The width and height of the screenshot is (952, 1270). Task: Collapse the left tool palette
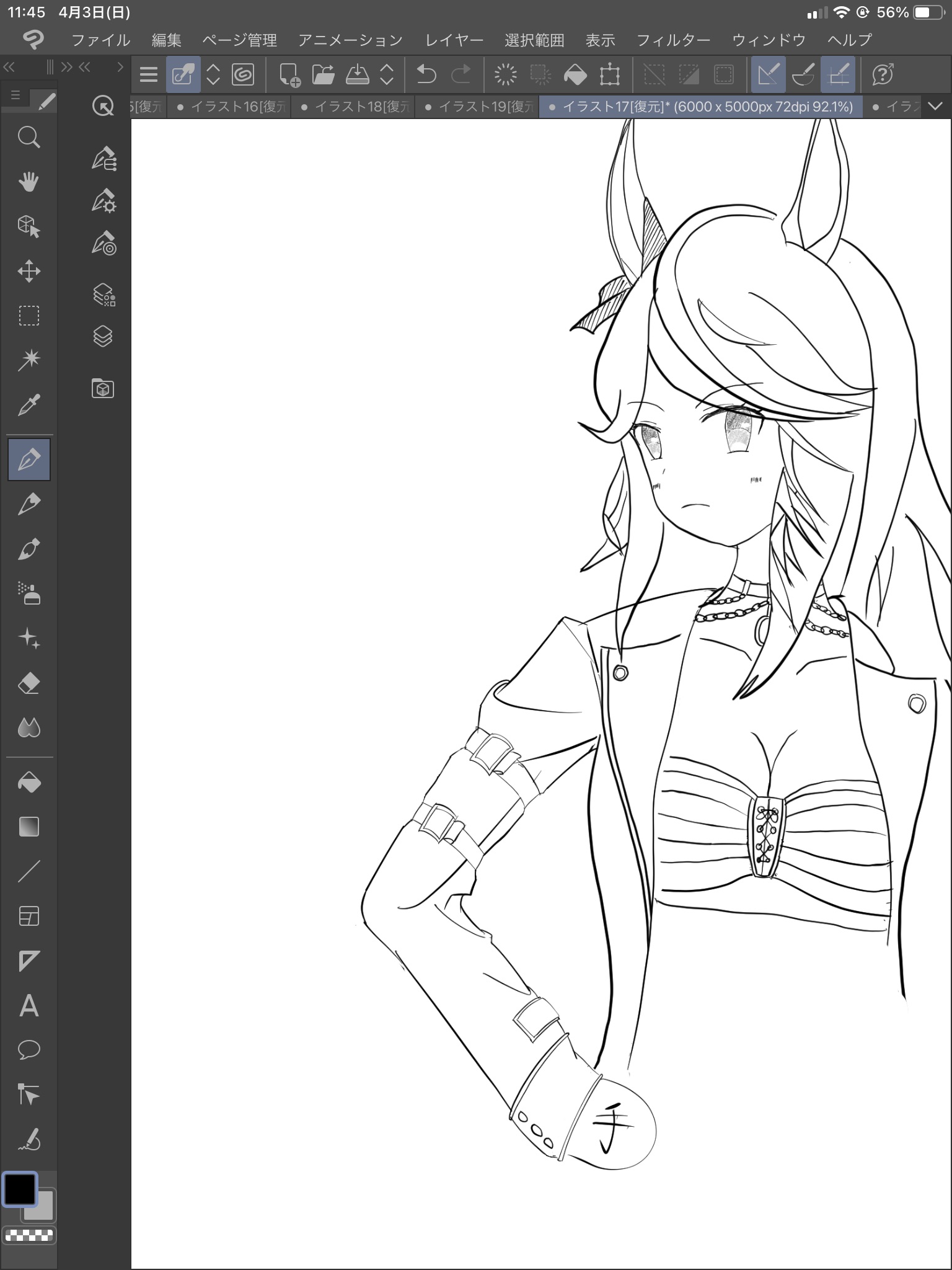point(9,66)
